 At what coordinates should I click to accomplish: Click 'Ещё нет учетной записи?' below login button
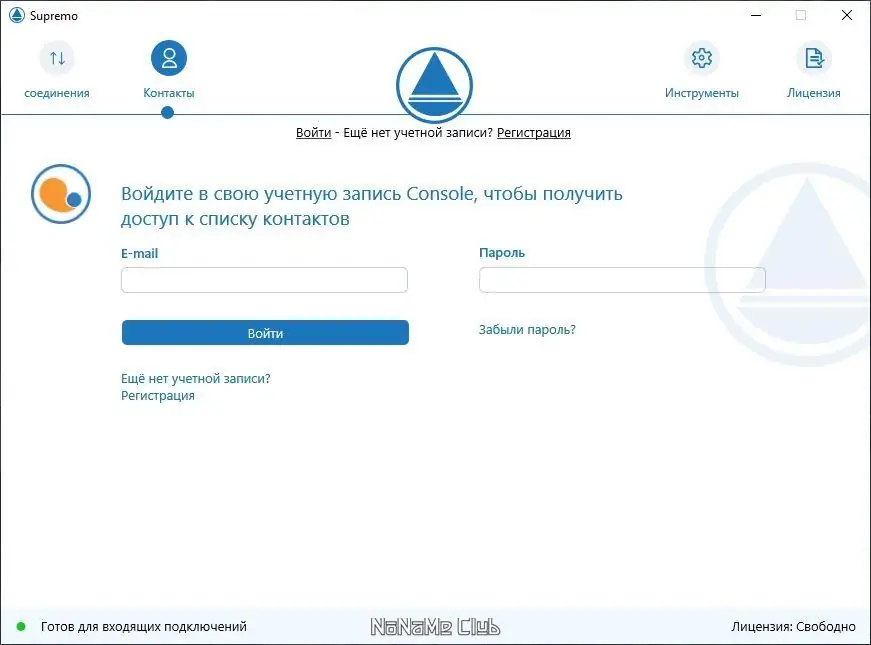tap(196, 378)
